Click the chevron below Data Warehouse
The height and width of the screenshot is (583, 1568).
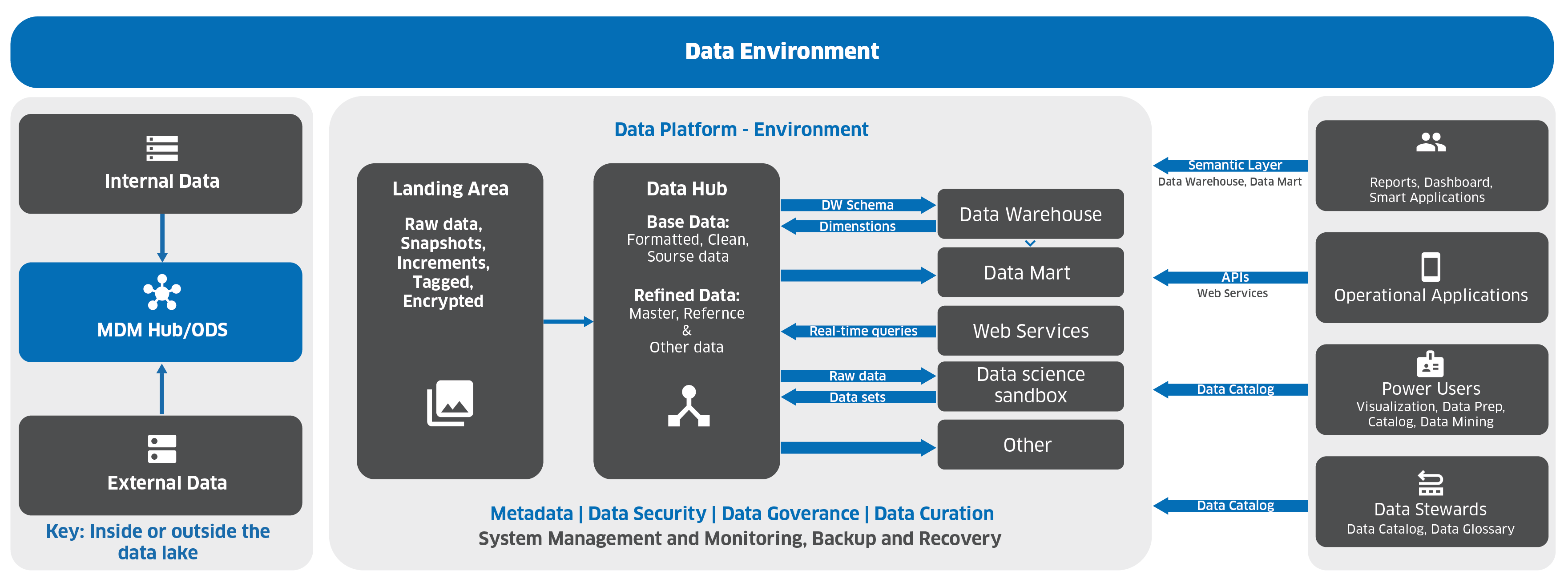pyautogui.click(x=1030, y=243)
